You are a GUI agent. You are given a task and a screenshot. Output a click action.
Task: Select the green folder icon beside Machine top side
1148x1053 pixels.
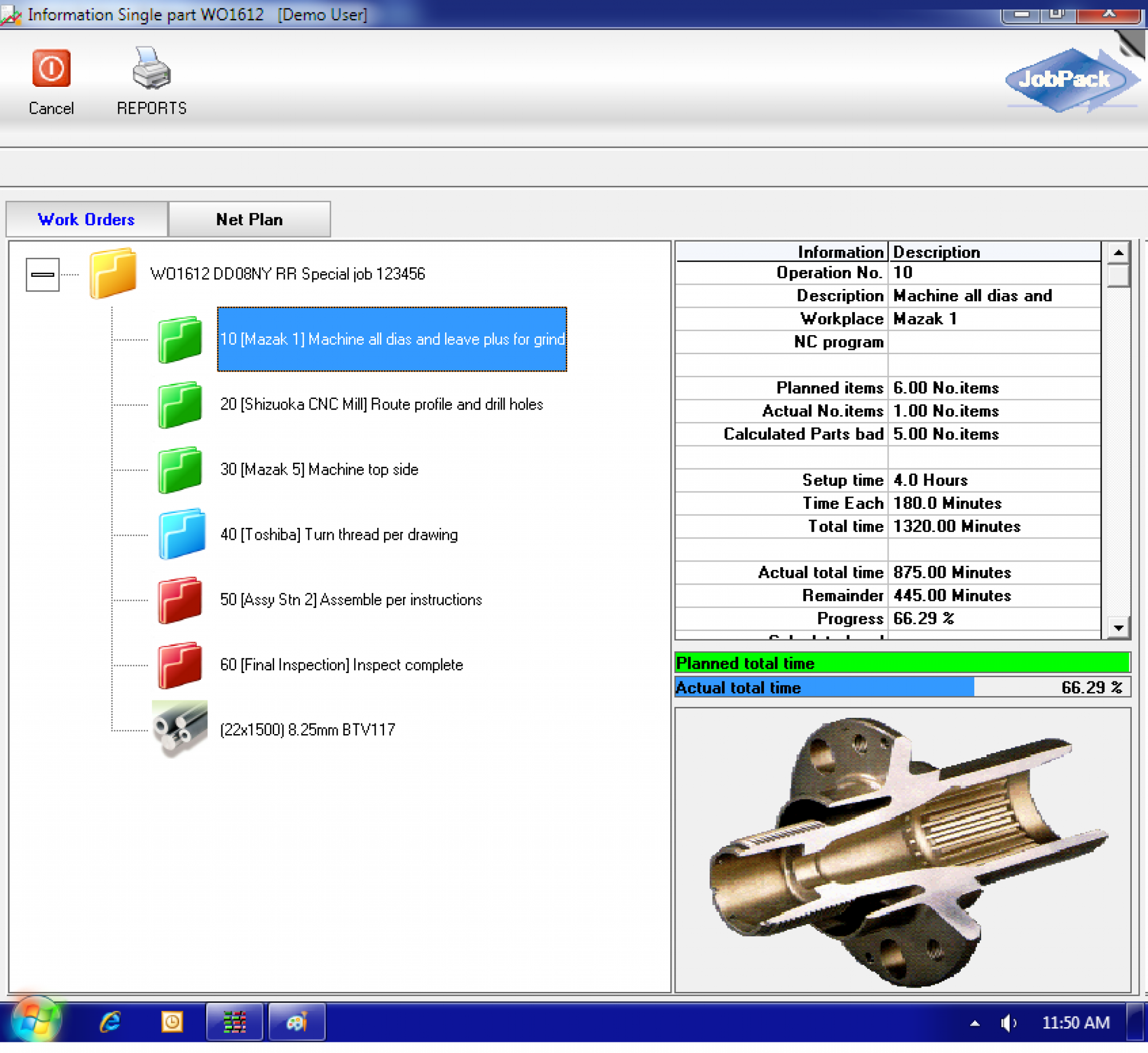point(179,471)
